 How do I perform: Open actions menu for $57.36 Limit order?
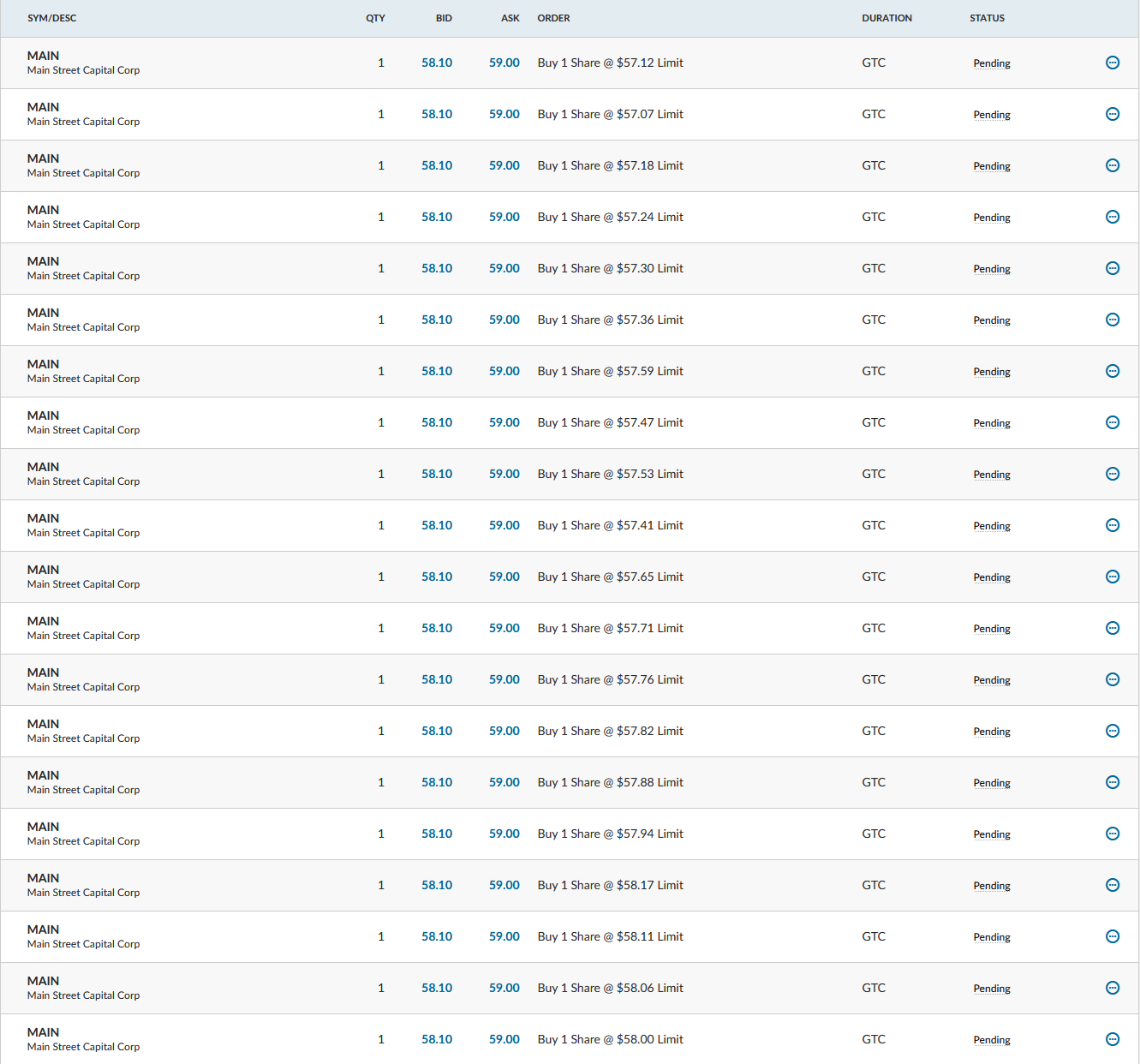coord(1113,320)
